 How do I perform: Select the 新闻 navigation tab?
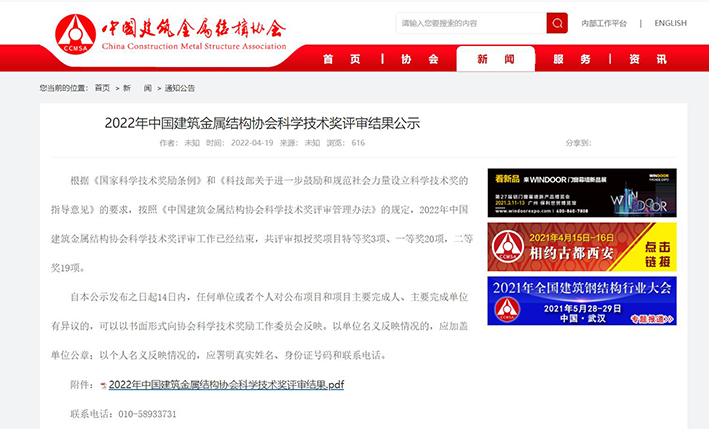pyautogui.click(x=496, y=59)
